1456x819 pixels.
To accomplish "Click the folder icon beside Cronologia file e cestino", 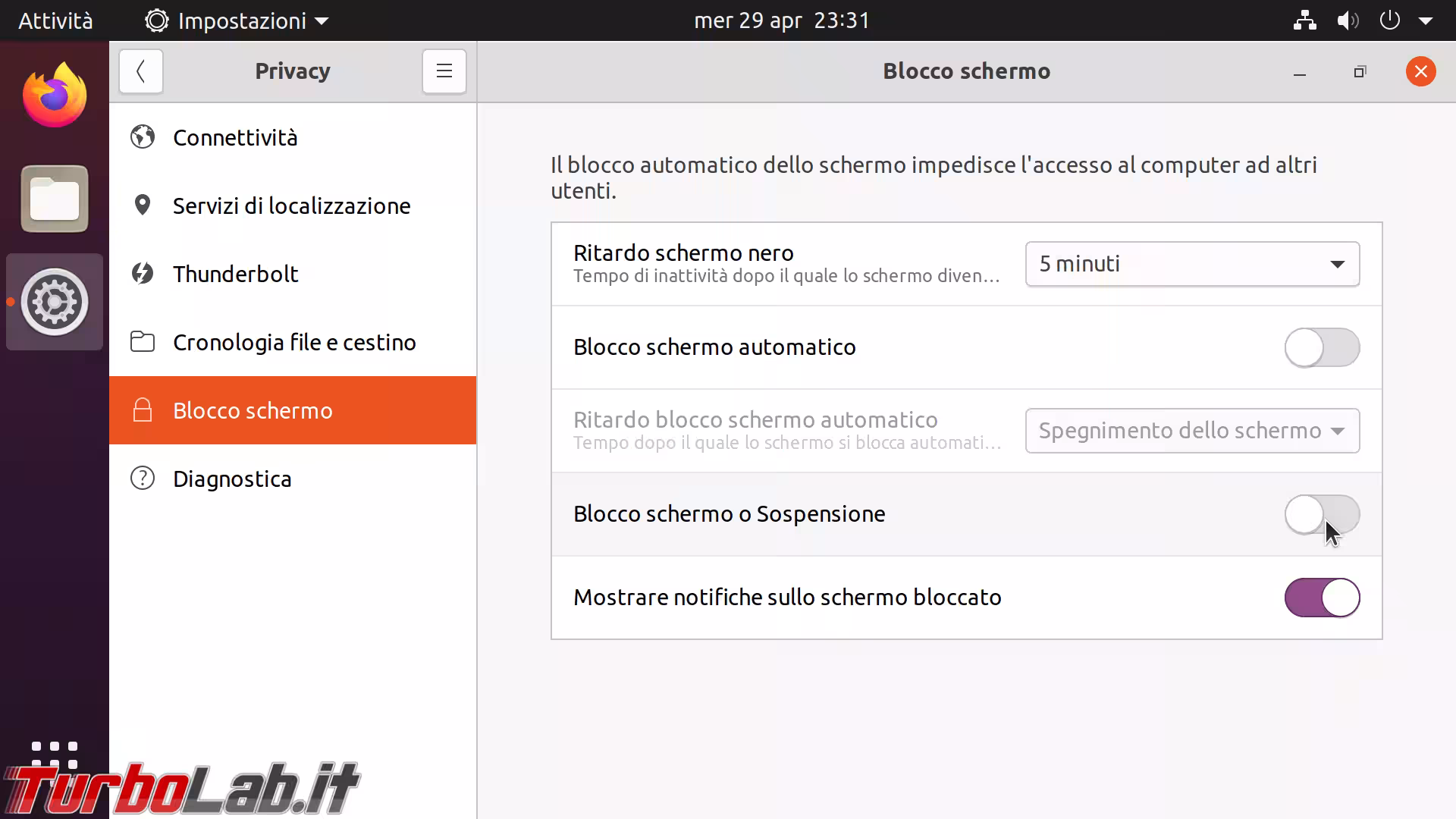I will 143,342.
